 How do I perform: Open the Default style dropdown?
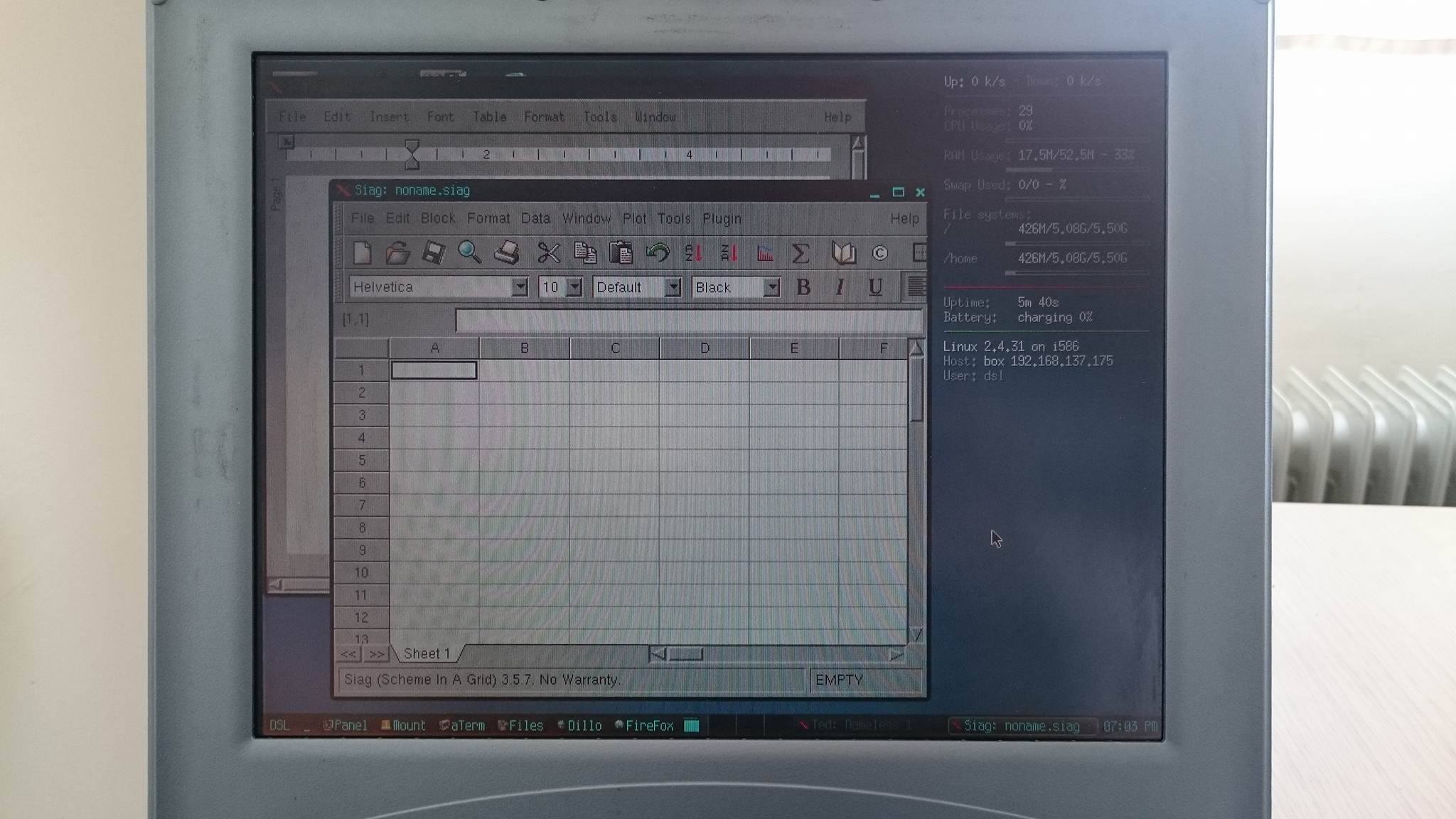click(672, 287)
